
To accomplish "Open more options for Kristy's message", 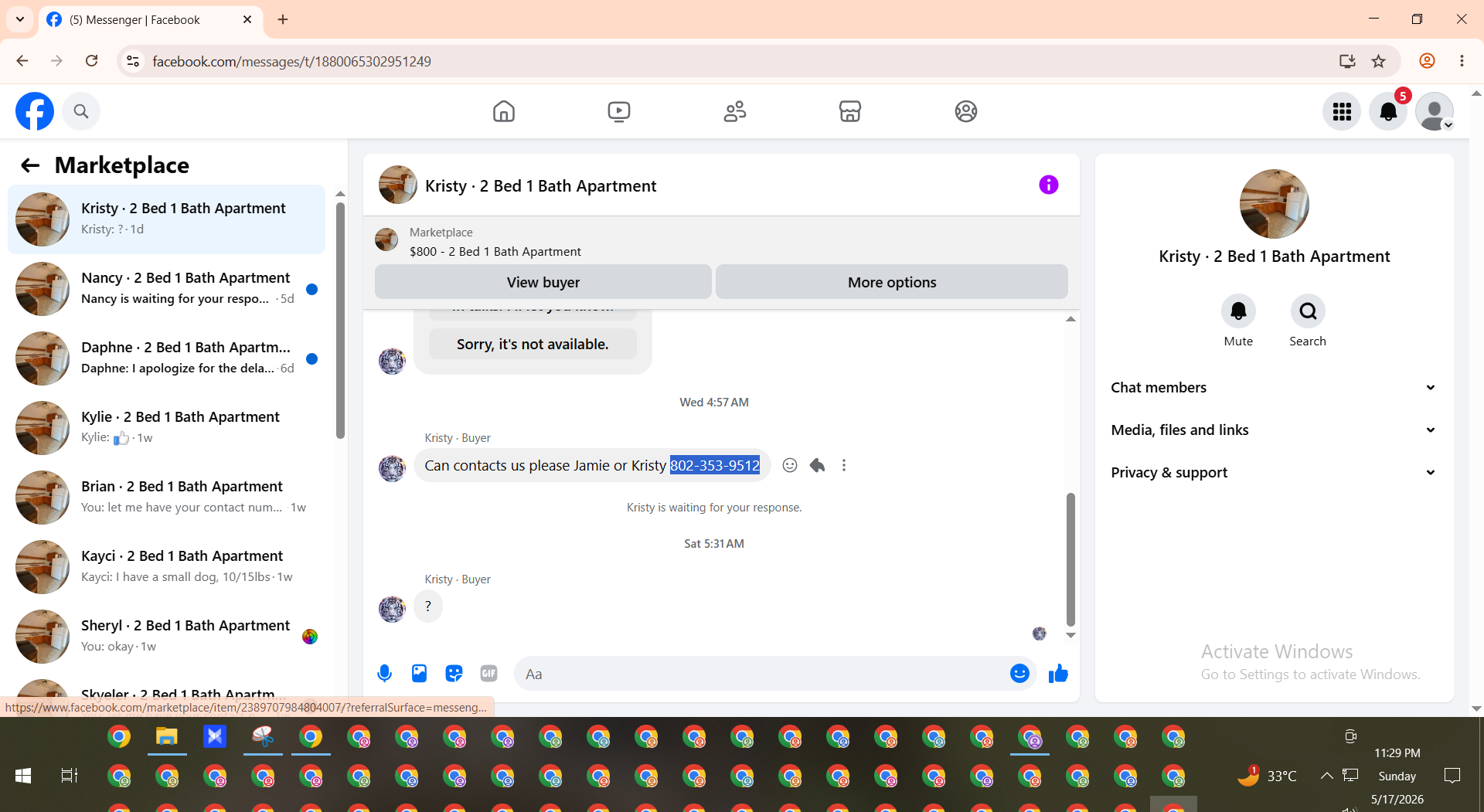I will 844,465.
